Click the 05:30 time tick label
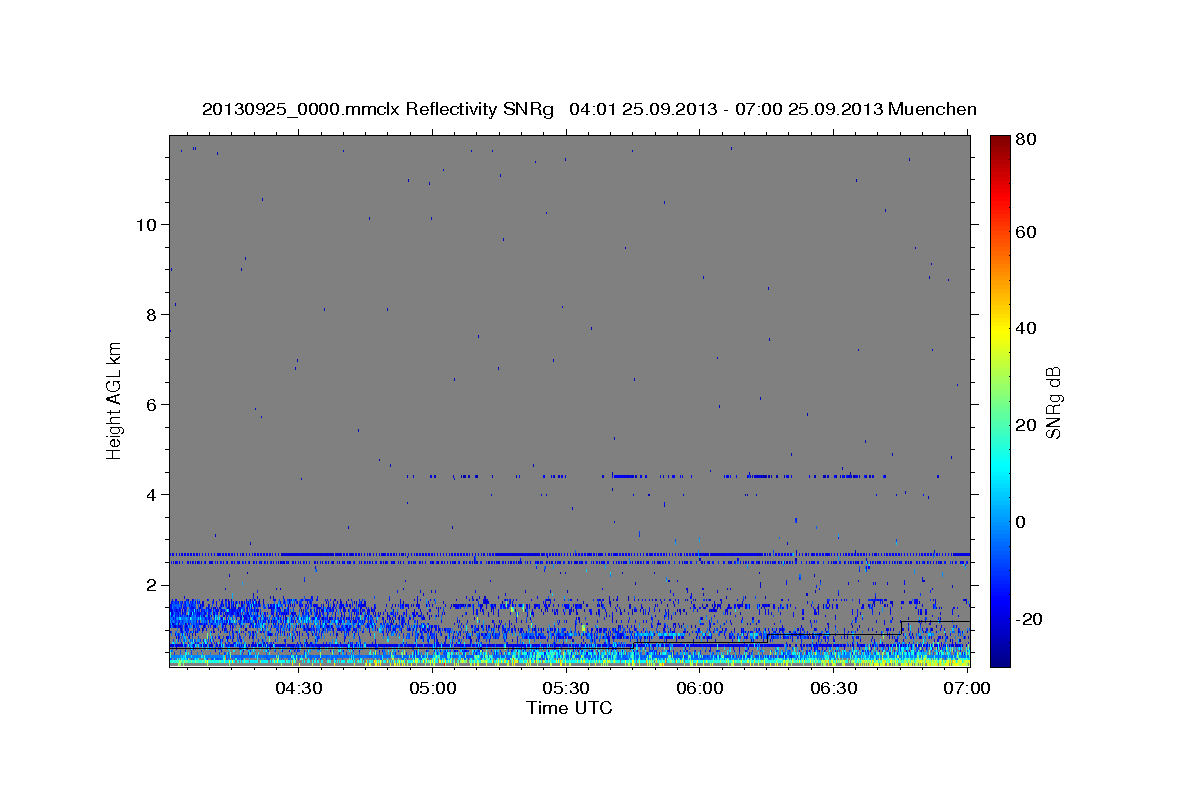 coord(565,688)
